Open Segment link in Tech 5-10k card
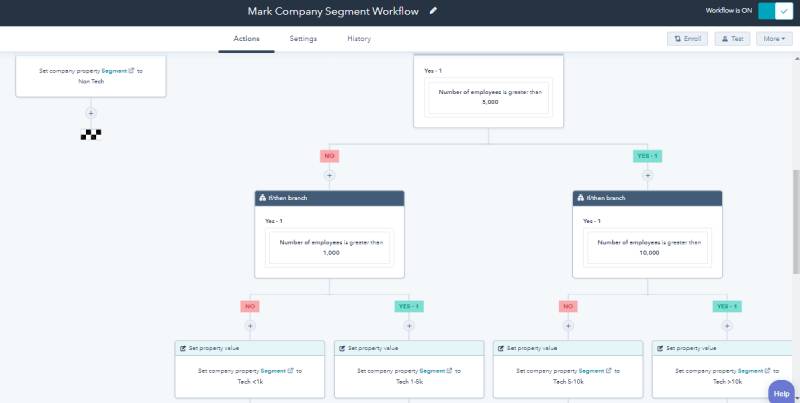The height and width of the screenshot is (403, 800). pos(595,371)
